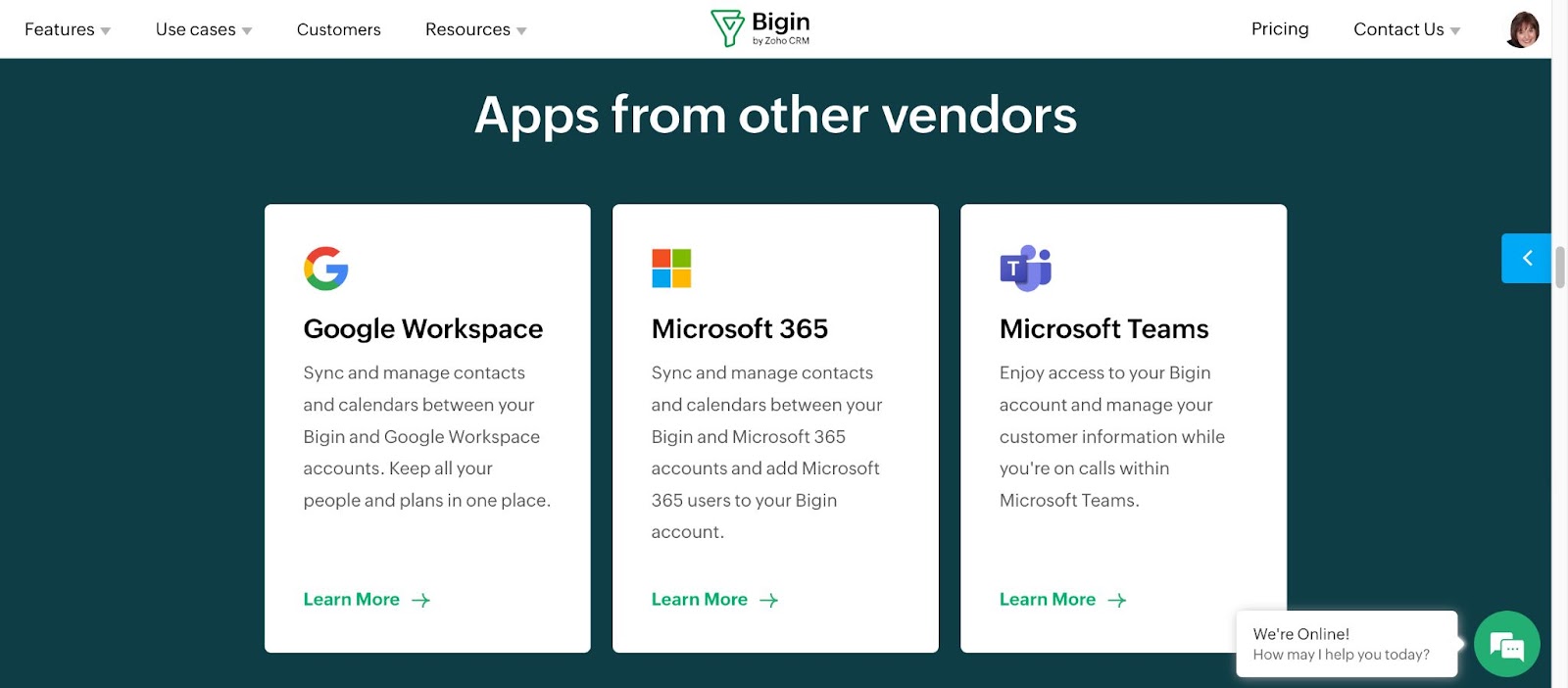The image size is (1568, 688).
Task: Expand the Contact Us dropdown menu
Action: [x=1407, y=29]
